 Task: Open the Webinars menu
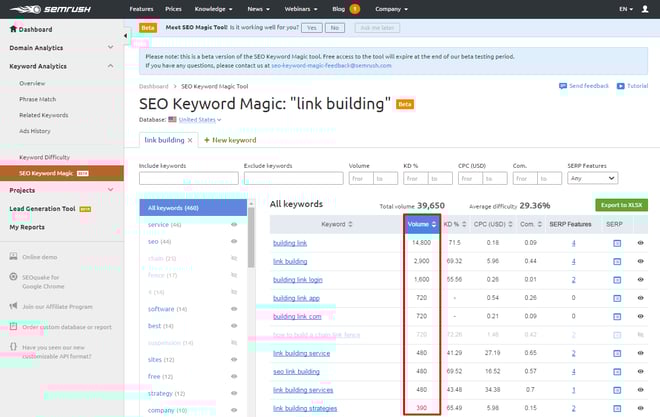(301, 9)
